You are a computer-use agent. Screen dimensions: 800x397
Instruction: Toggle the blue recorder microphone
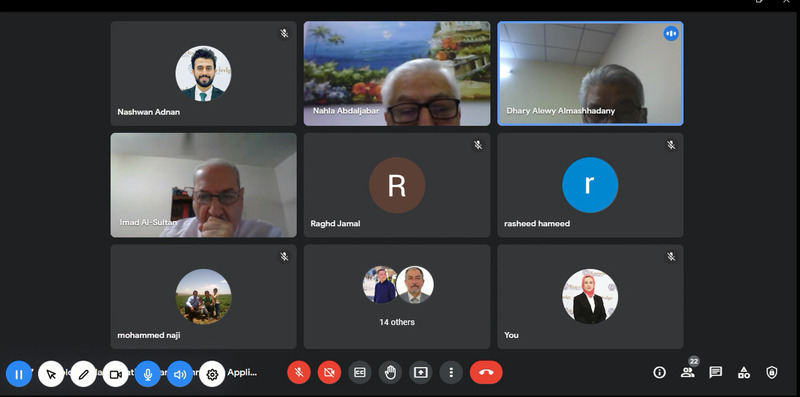tap(148, 374)
